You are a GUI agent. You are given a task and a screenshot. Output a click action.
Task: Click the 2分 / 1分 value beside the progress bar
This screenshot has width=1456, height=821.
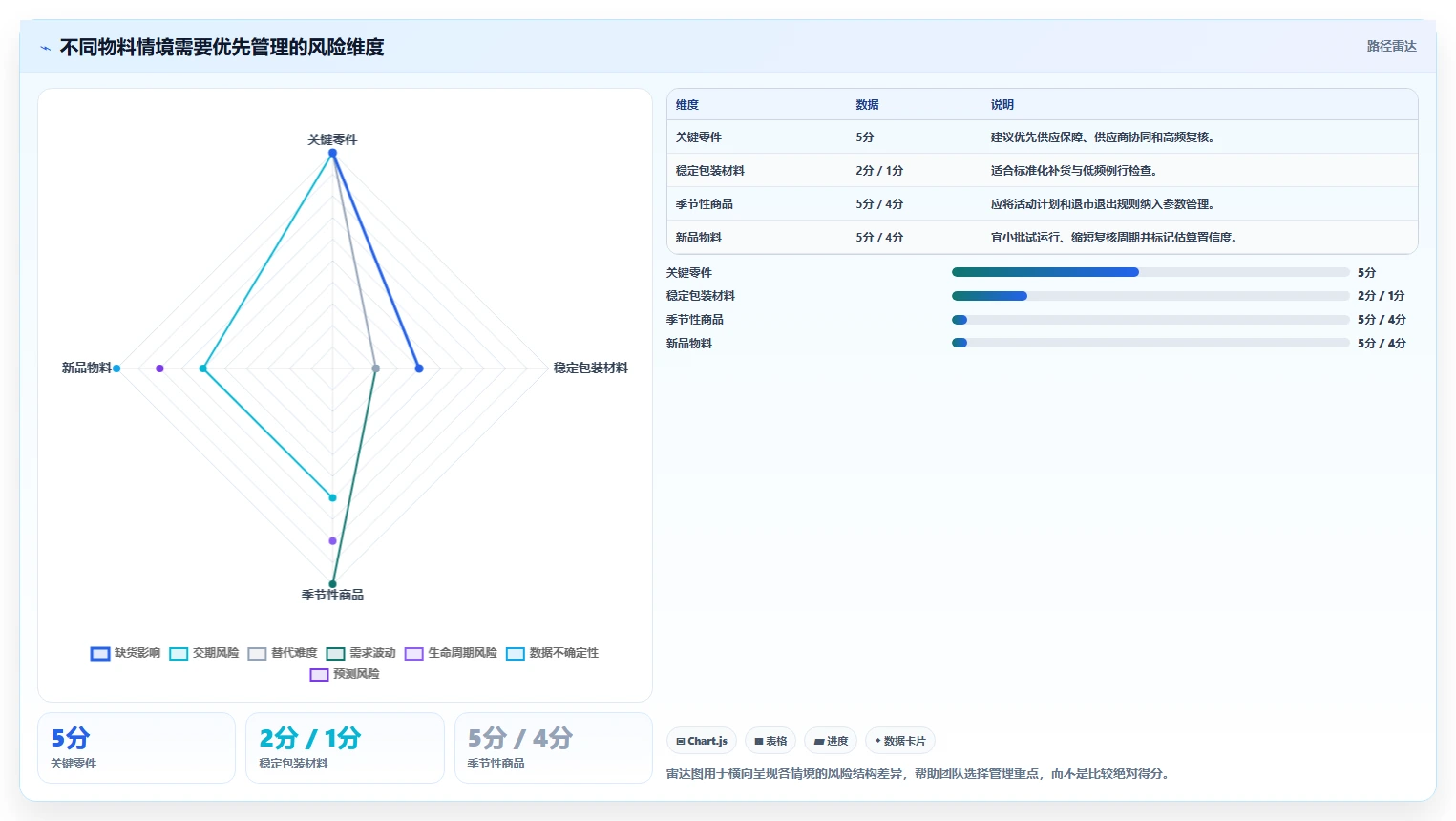[x=1382, y=296]
